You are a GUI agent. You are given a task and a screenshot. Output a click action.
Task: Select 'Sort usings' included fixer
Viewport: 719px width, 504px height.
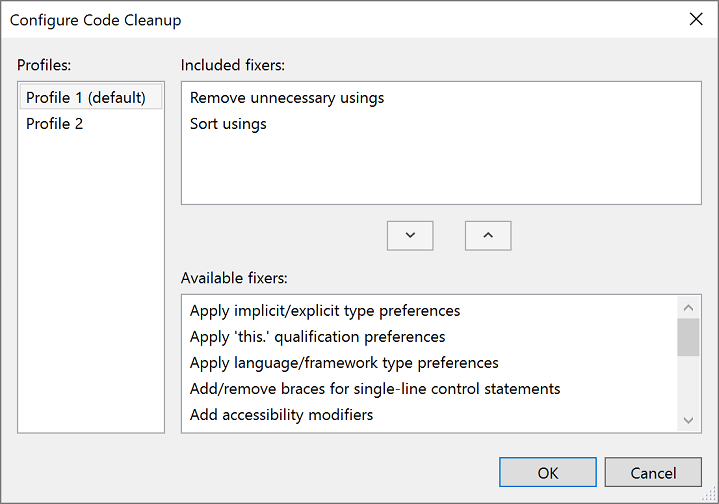(228, 124)
